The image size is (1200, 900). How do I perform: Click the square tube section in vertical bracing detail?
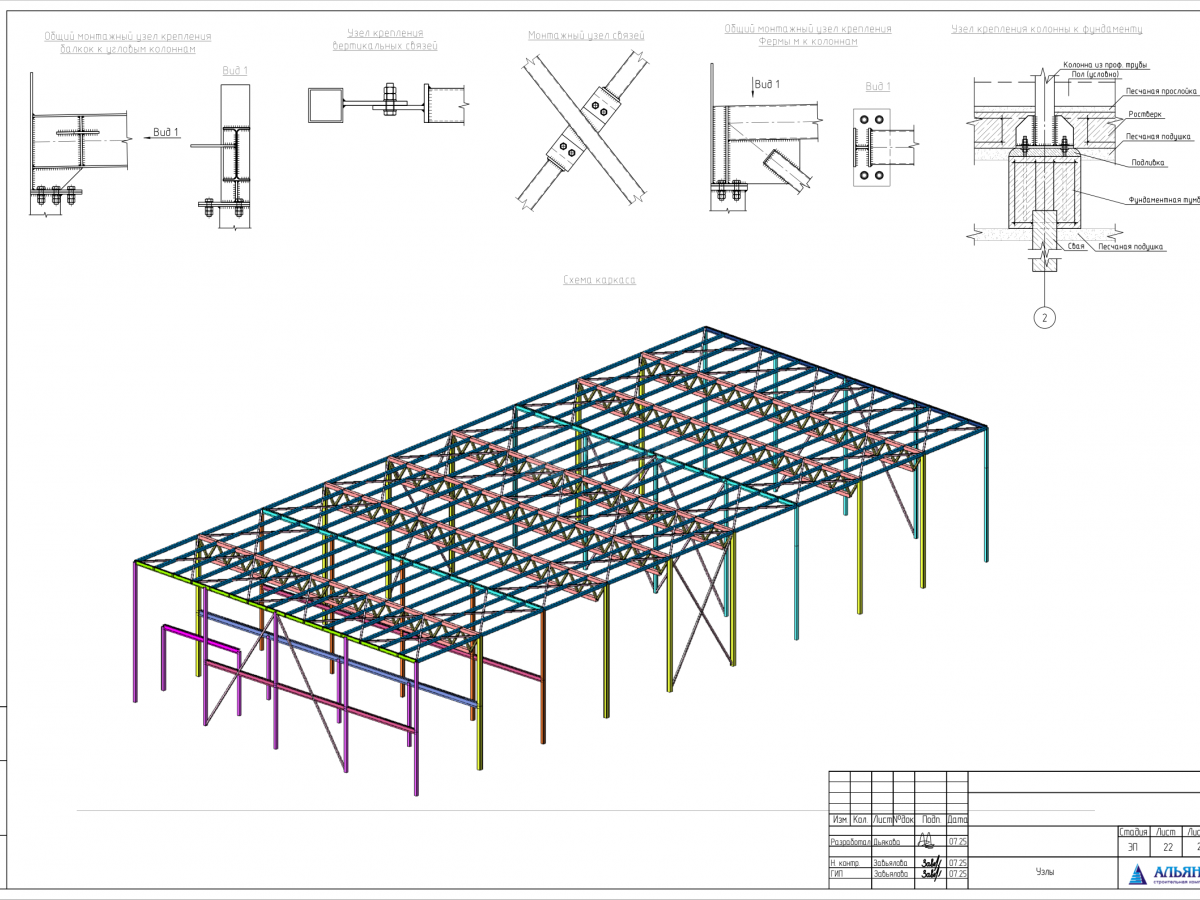pyautogui.click(x=325, y=103)
